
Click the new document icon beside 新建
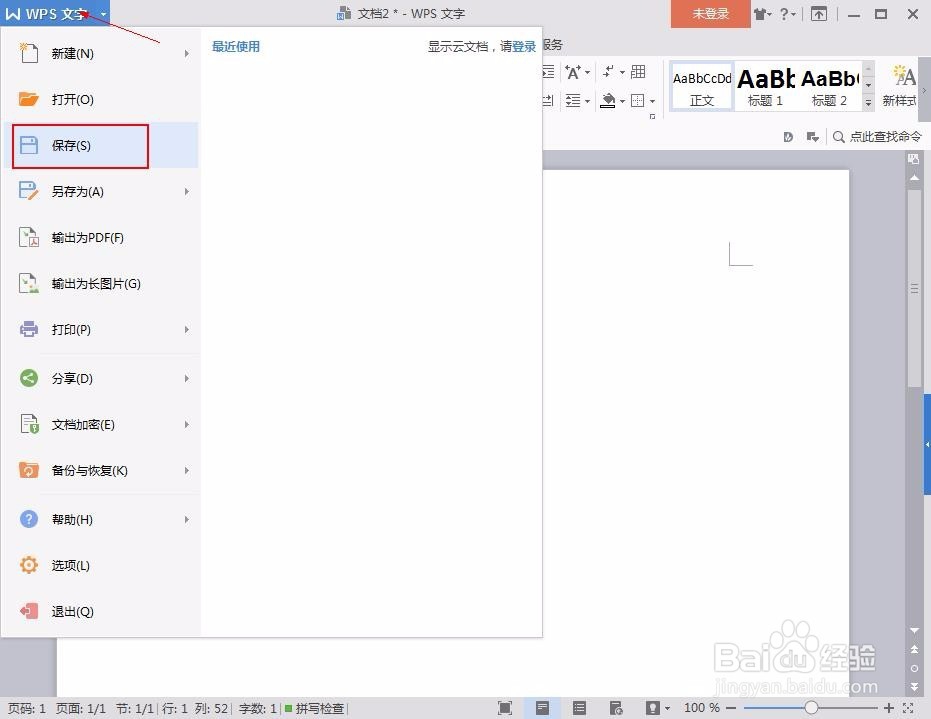pos(28,53)
